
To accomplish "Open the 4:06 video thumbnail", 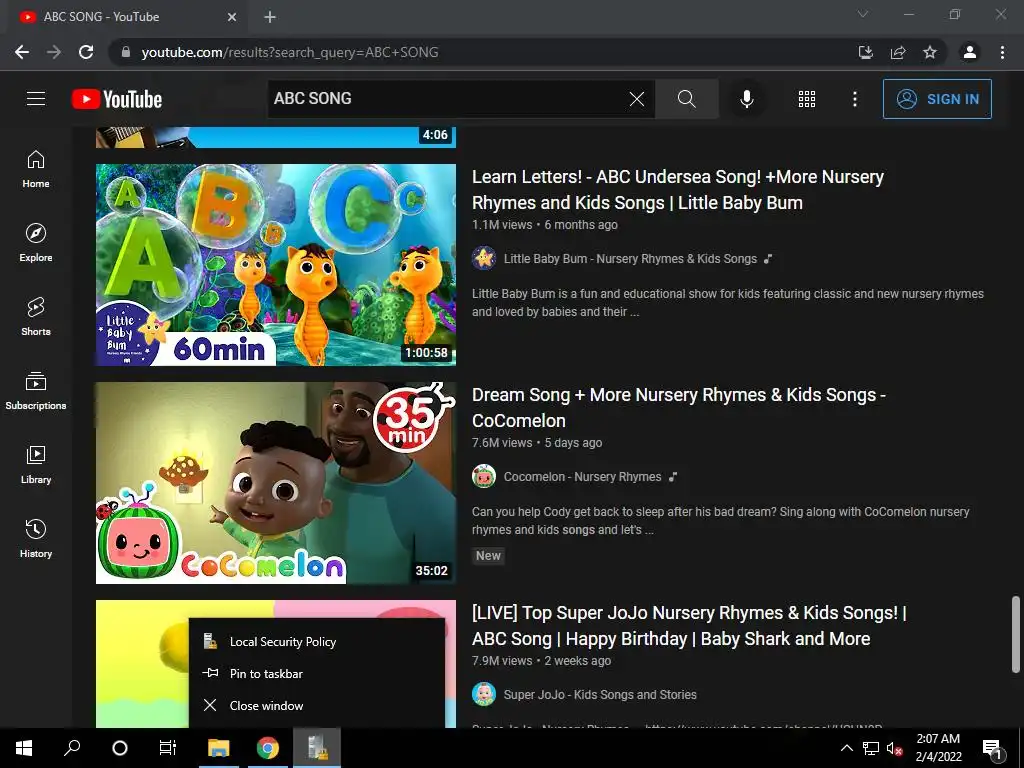I will pyautogui.click(x=276, y=137).
